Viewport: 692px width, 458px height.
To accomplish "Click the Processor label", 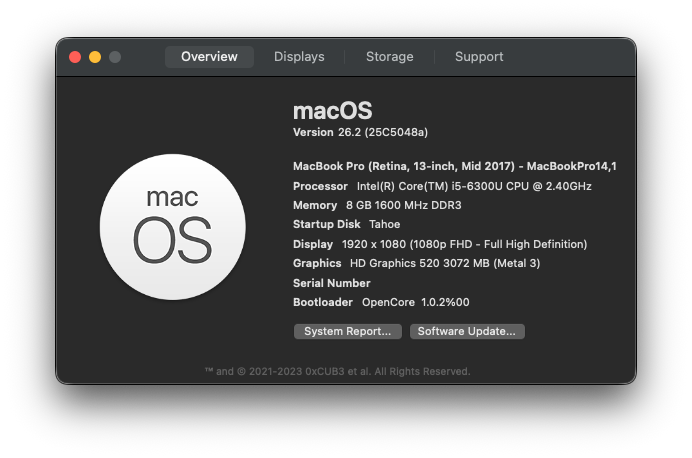I will (x=320, y=186).
